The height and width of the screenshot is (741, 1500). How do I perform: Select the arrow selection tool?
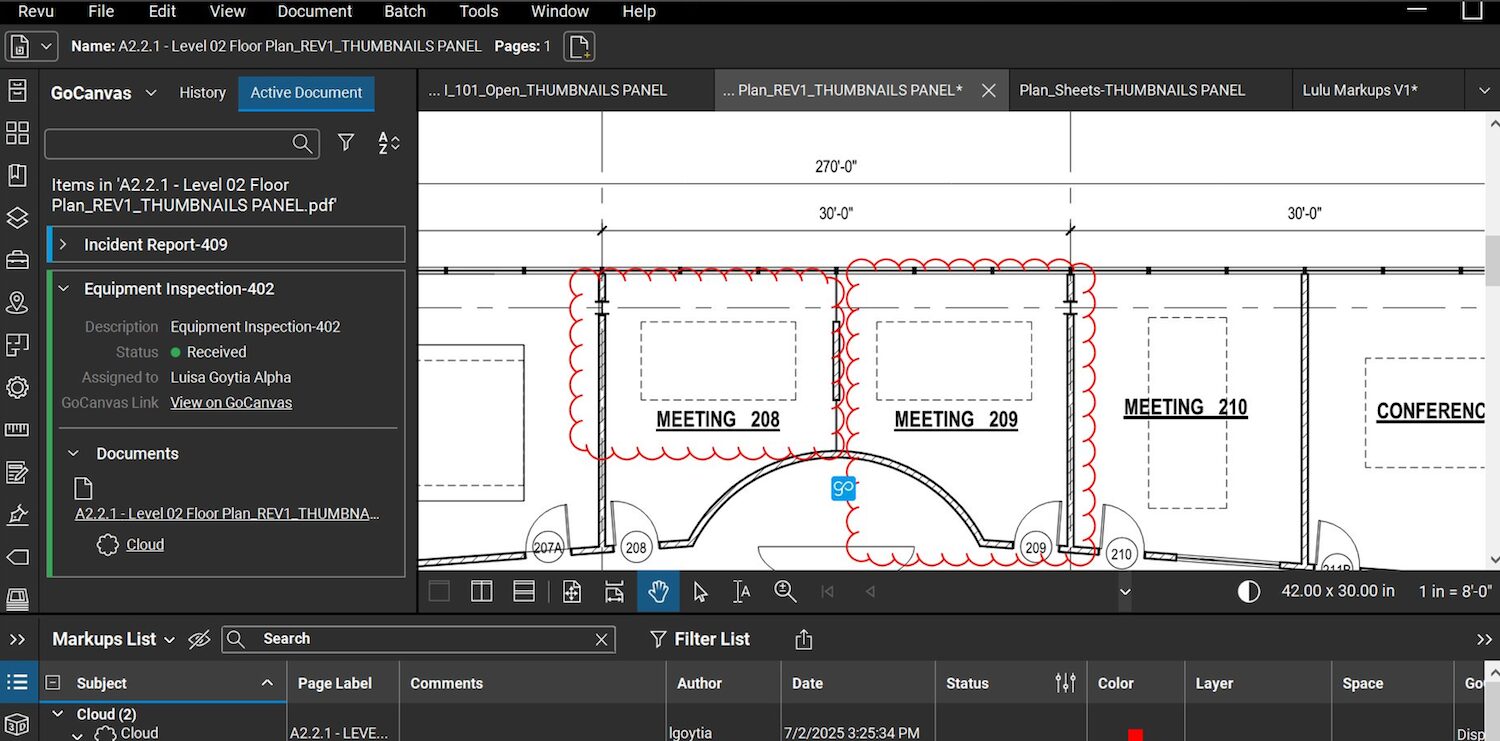700,591
